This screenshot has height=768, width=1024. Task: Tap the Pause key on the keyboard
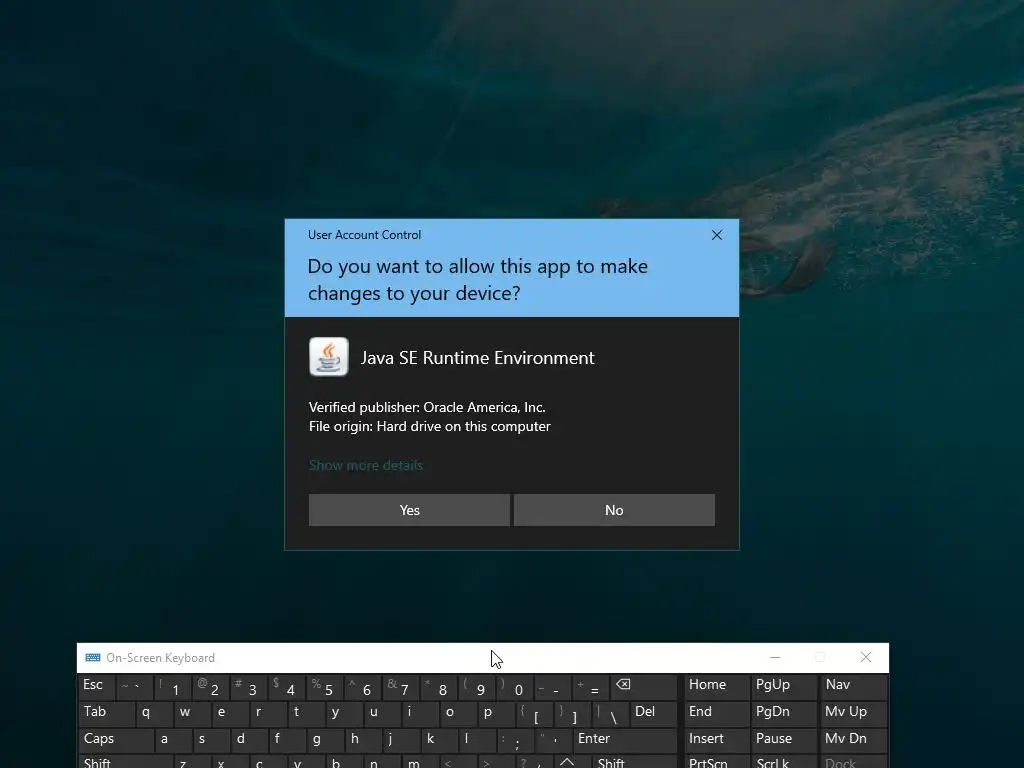(x=784, y=740)
